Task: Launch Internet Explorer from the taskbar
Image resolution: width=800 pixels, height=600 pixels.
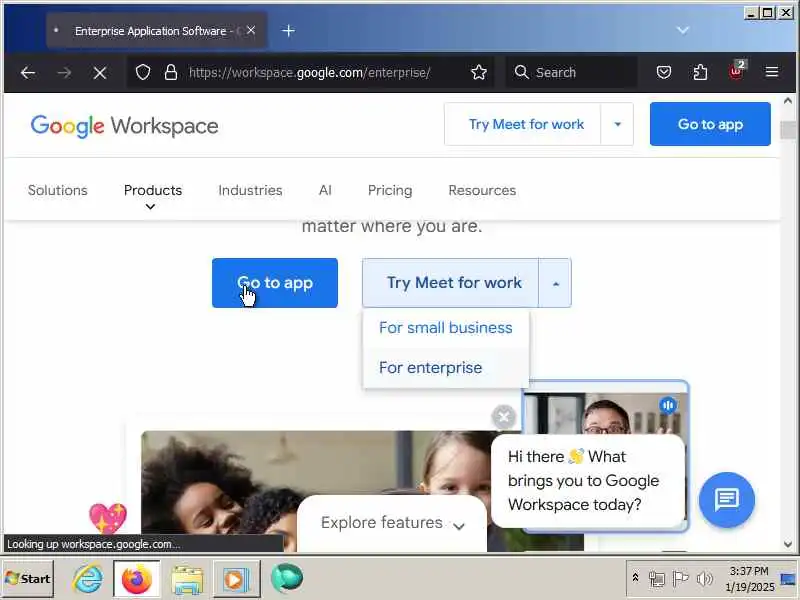Action: tap(88, 579)
